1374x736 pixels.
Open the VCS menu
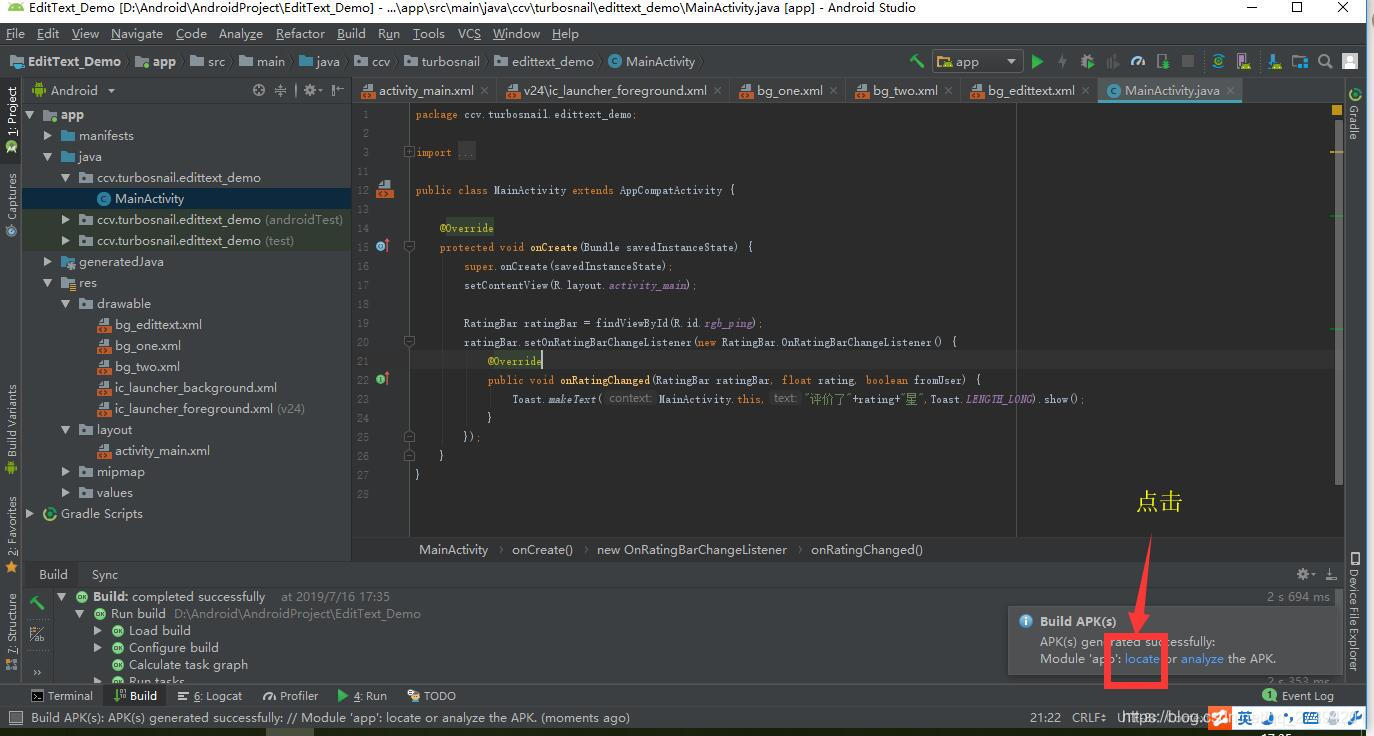pos(469,34)
